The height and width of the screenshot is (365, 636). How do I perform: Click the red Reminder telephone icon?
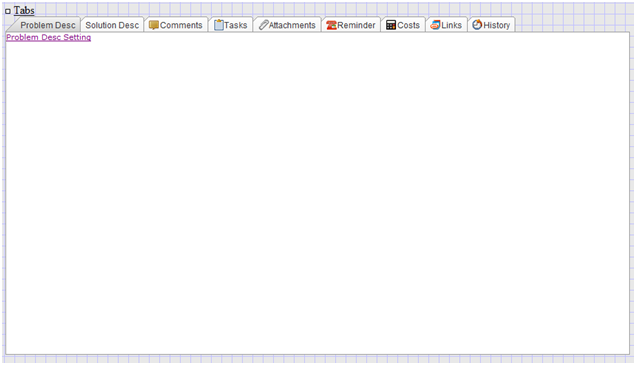click(x=331, y=25)
